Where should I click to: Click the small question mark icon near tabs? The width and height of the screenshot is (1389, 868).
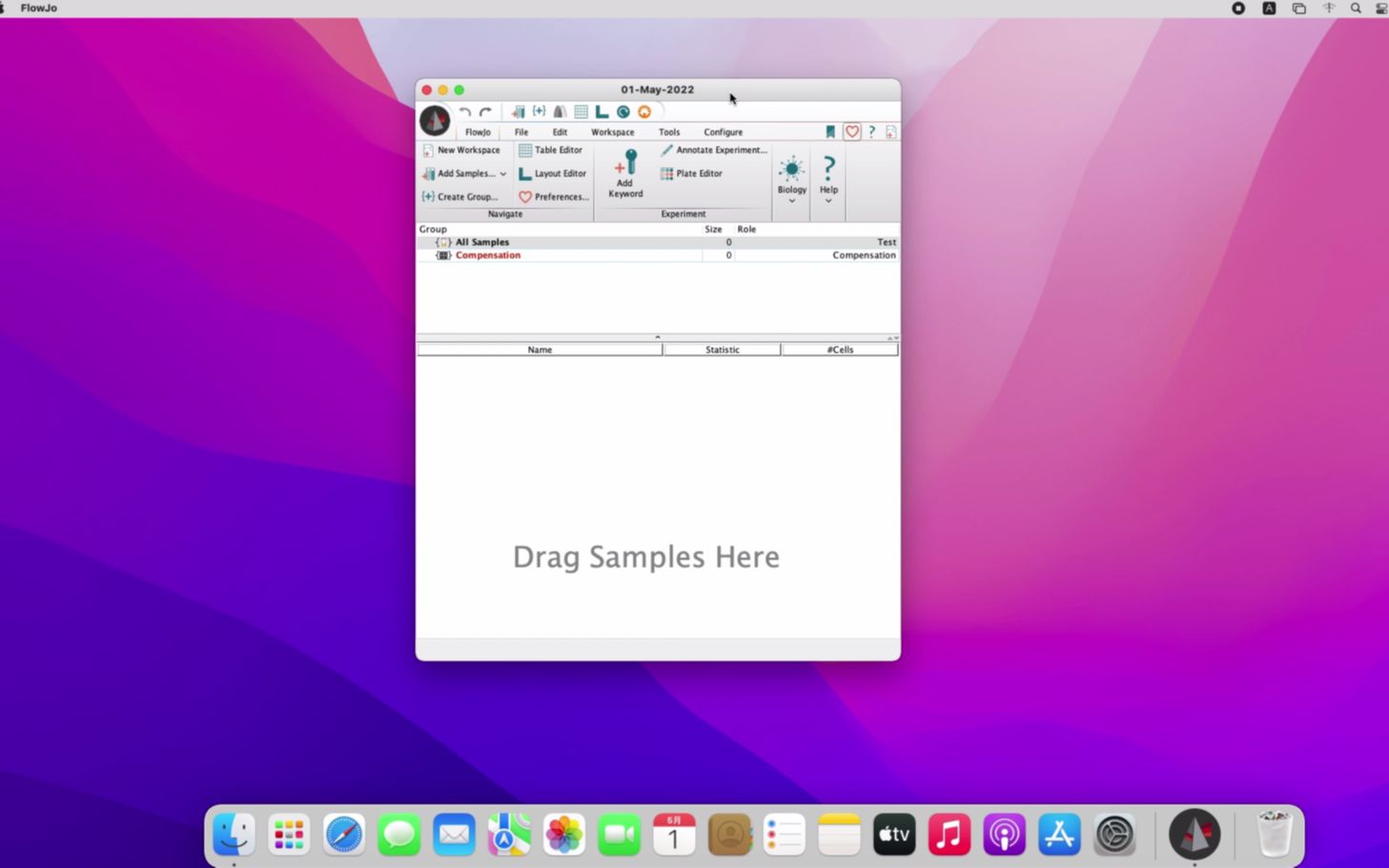[871, 131]
